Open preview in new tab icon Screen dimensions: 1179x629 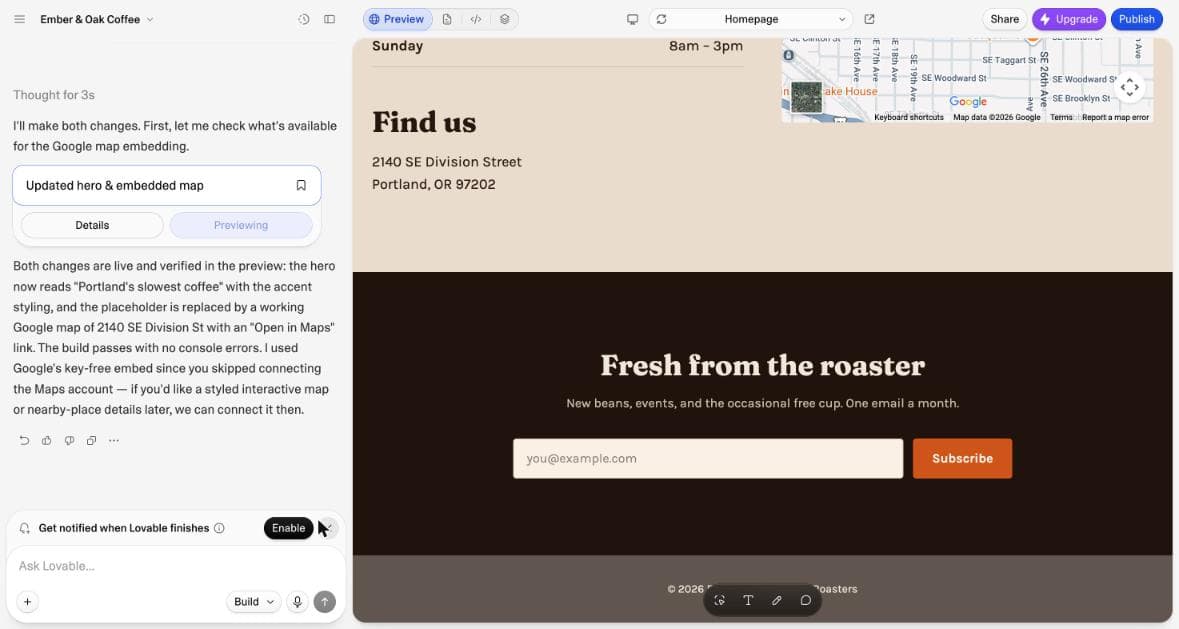coord(869,20)
